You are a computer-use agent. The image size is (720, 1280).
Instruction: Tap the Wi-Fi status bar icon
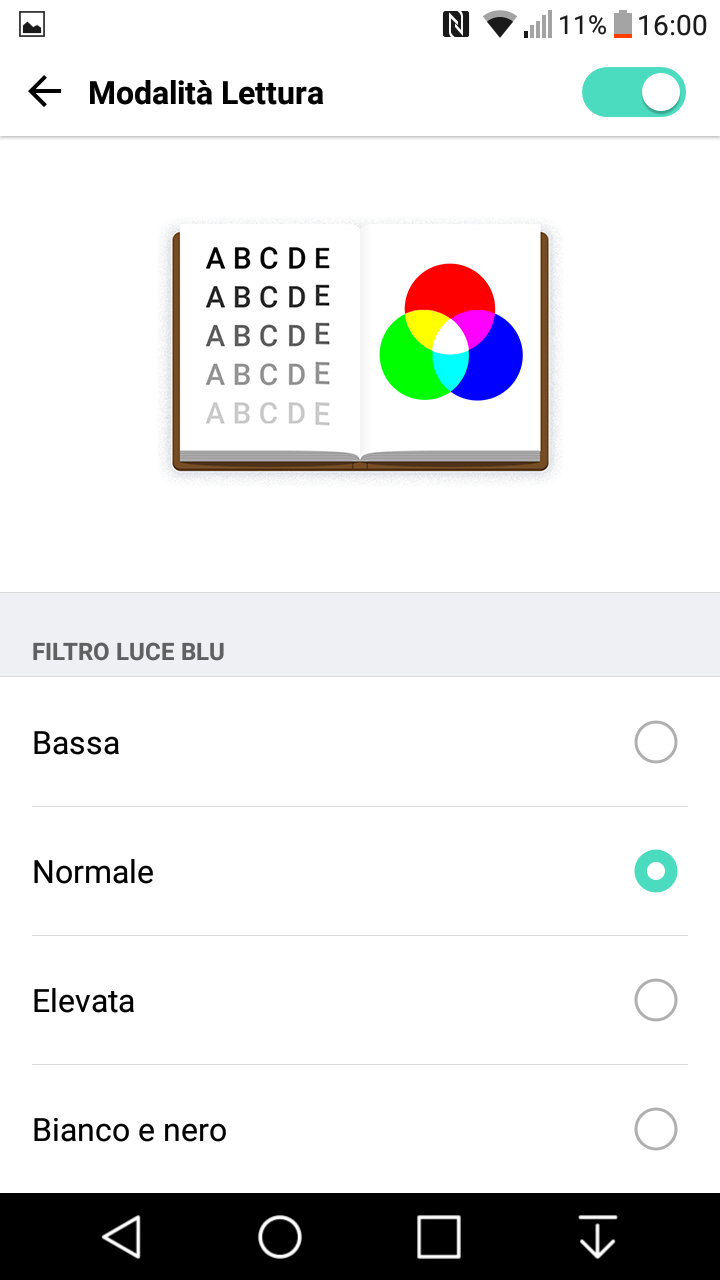pyautogui.click(x=499, y=25)
